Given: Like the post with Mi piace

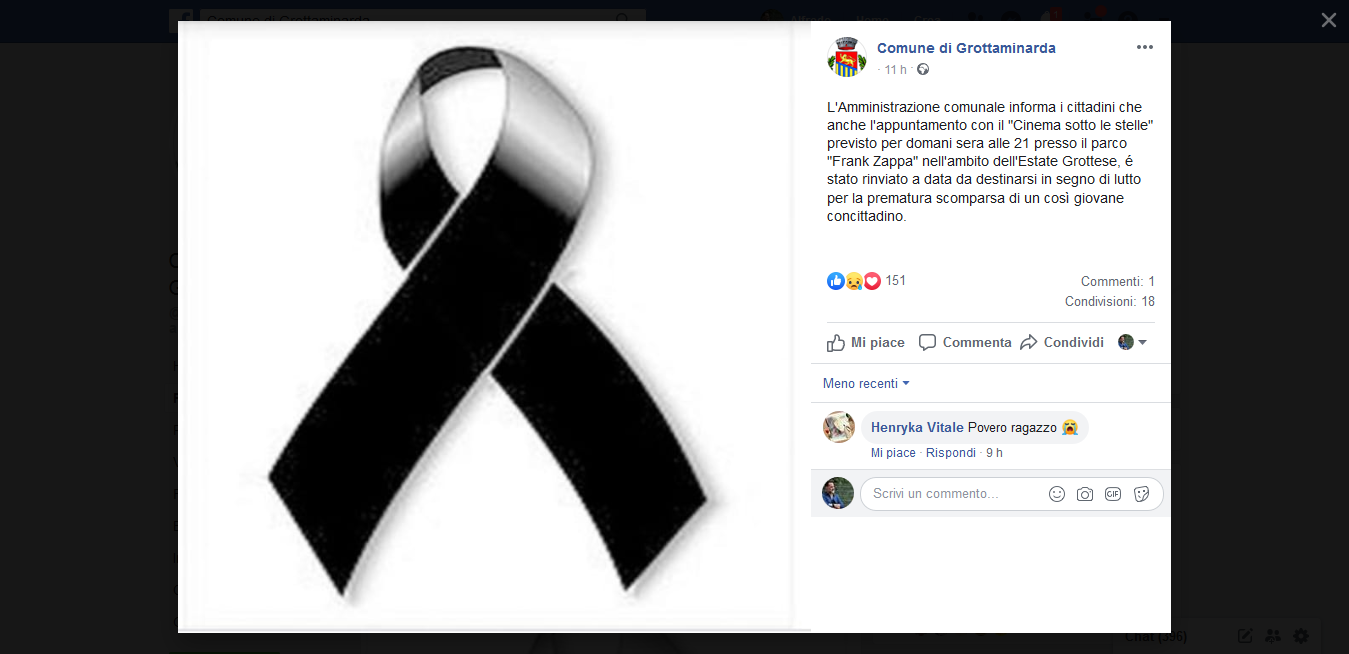Looking at the screenshot, I should [866, 343].
